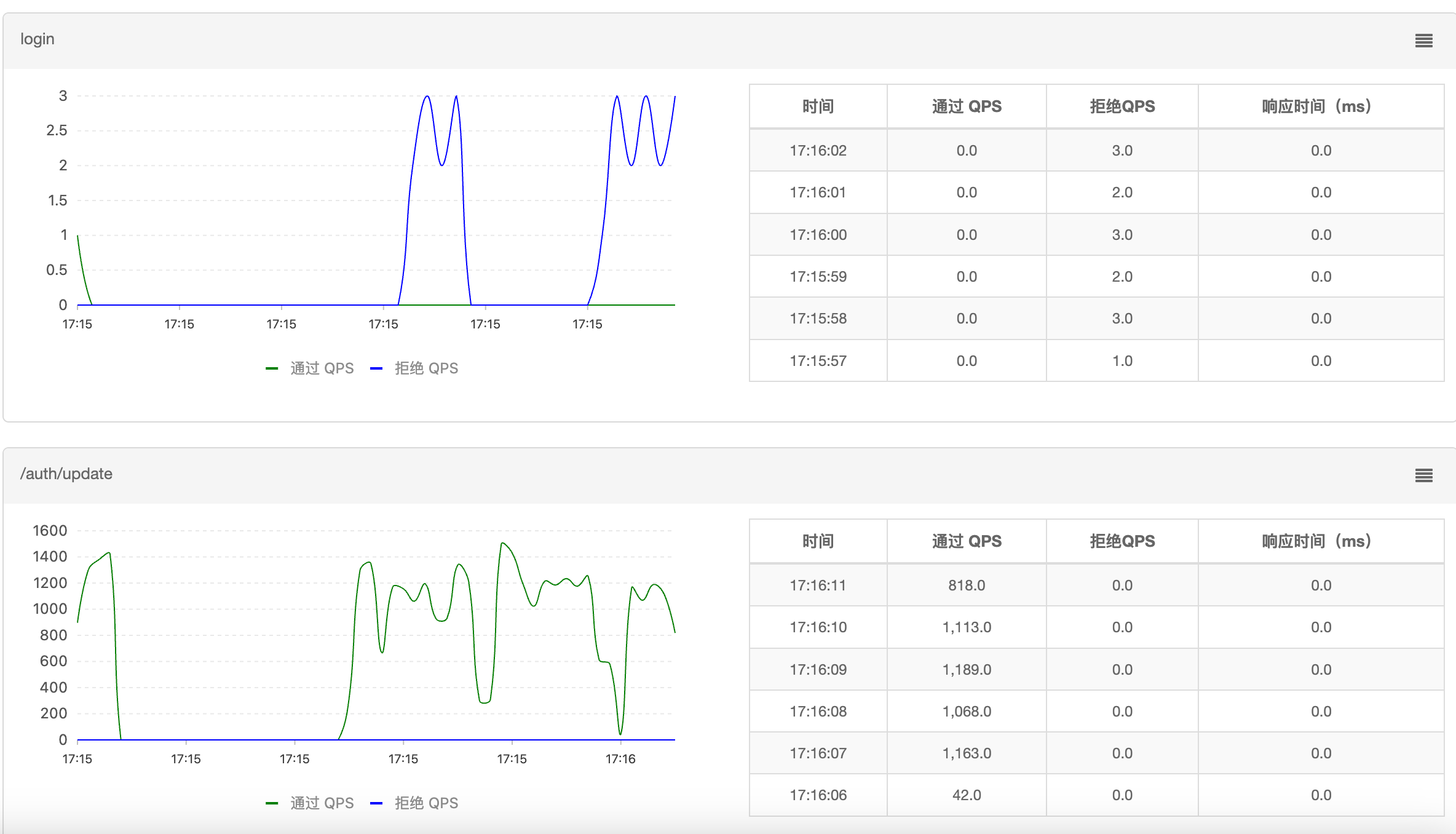This screenshot has height=834, width=1456.
Task: Open the /auth/update panel hamburger menu
Action: pyautogui.click(x=1423, y=475)
